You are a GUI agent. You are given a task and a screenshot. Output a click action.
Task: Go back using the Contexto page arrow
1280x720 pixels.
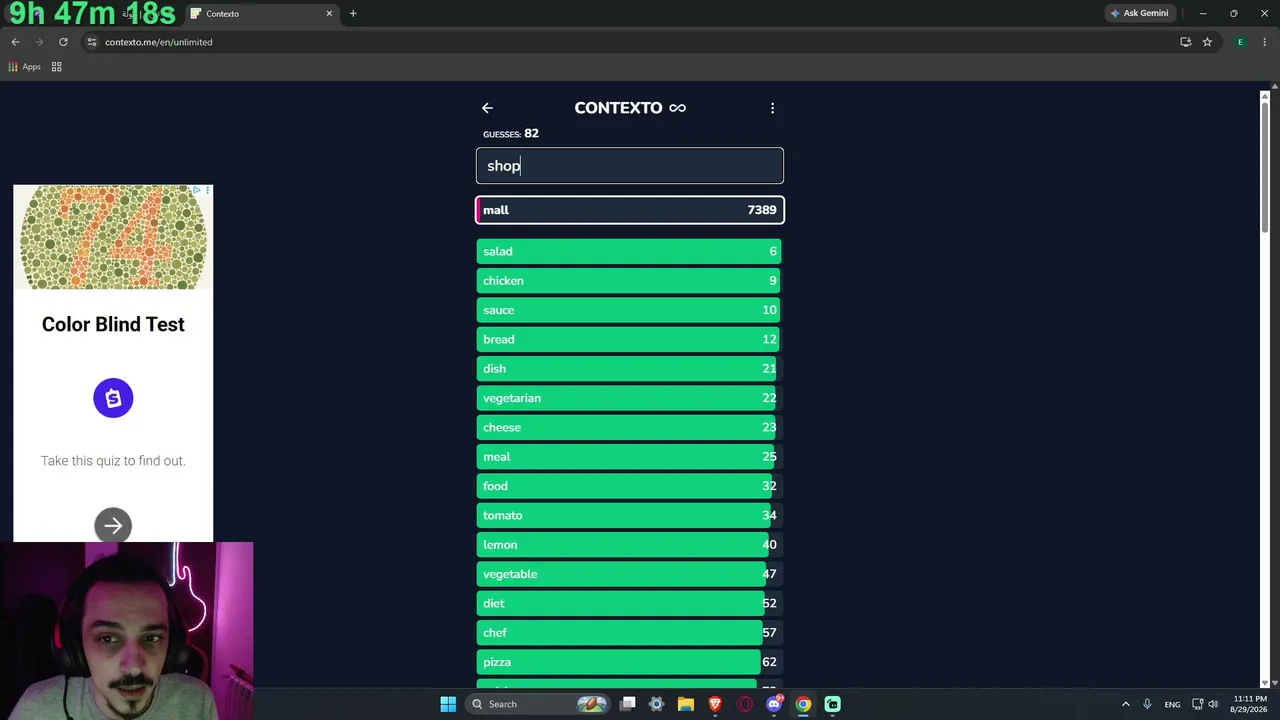click(487, 108)
